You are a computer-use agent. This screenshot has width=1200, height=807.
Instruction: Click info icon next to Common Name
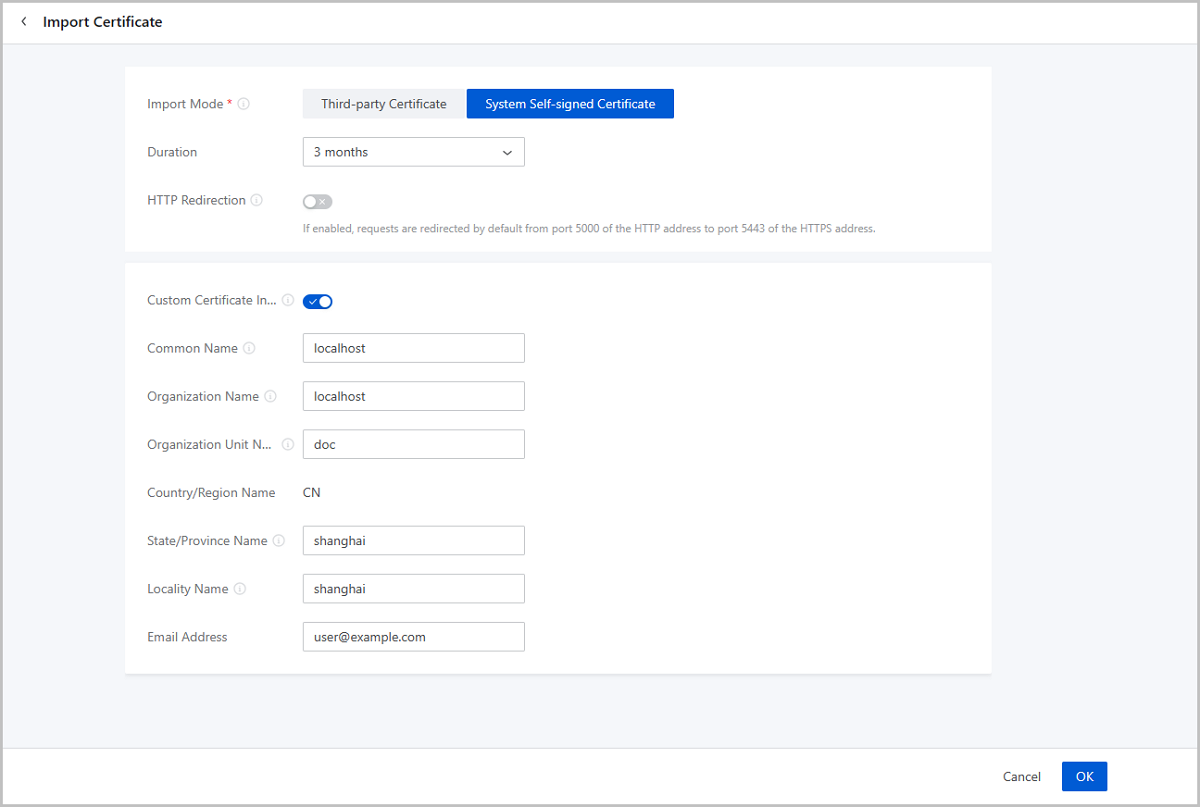[x=249, y=348]
